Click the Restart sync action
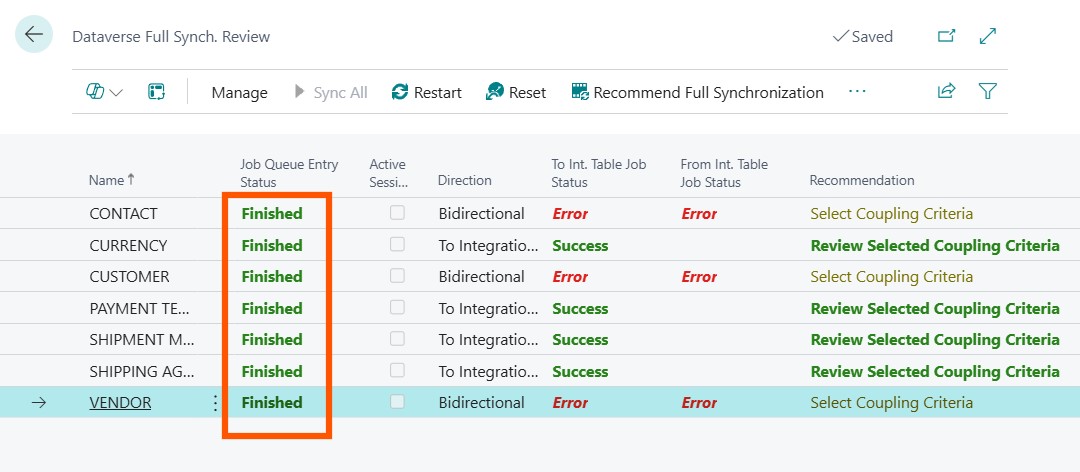Screen dimensions: 1080x472 click(x=427, y=92)
